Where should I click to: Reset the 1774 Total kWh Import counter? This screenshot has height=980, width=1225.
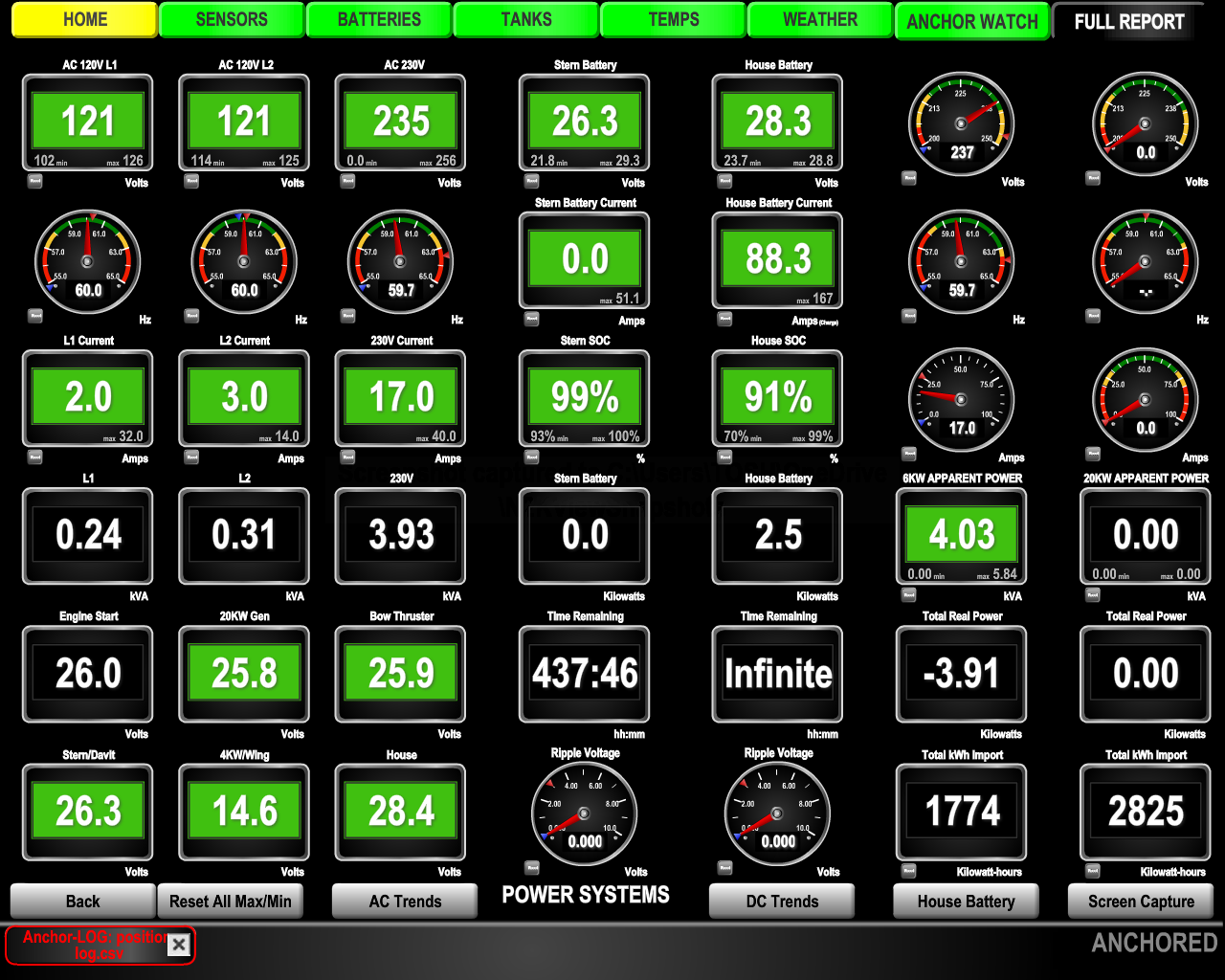[x=909, y=870]
